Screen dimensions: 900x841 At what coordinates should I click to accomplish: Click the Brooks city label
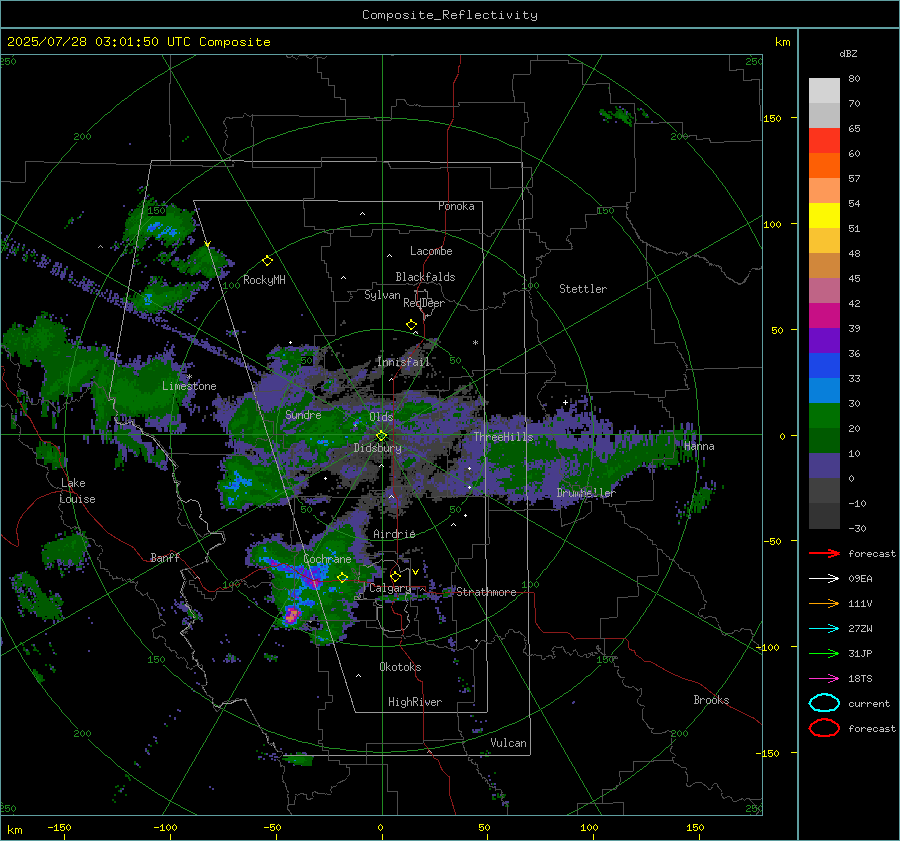(x=711, y=700)
